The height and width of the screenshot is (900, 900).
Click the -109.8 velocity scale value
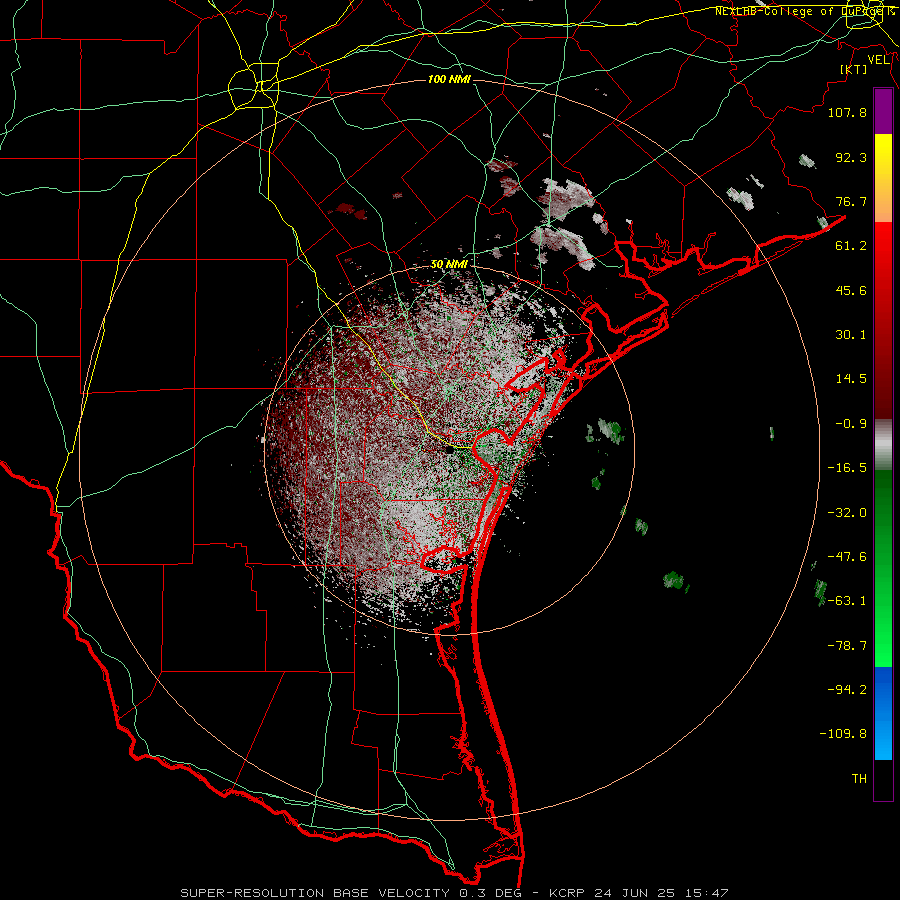[x=843, y=734]
